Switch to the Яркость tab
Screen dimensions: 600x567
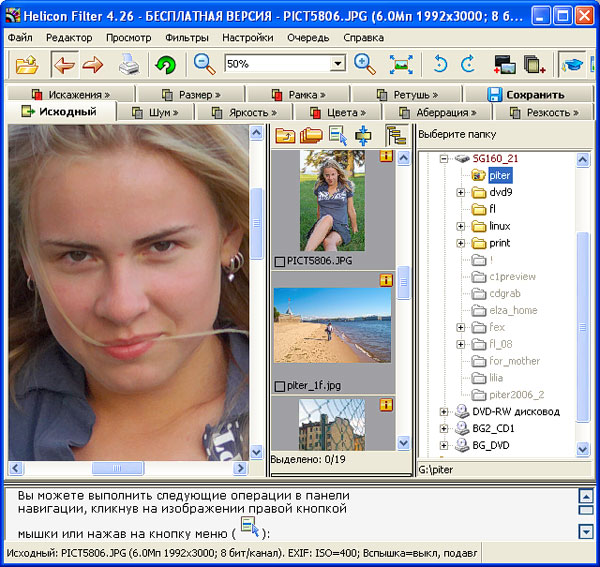tap(244, 112)
